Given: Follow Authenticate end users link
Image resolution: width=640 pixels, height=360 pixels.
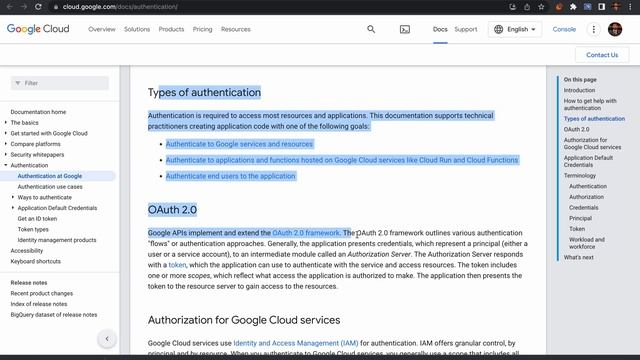Looking at the screenshot, I should point(231,176).
